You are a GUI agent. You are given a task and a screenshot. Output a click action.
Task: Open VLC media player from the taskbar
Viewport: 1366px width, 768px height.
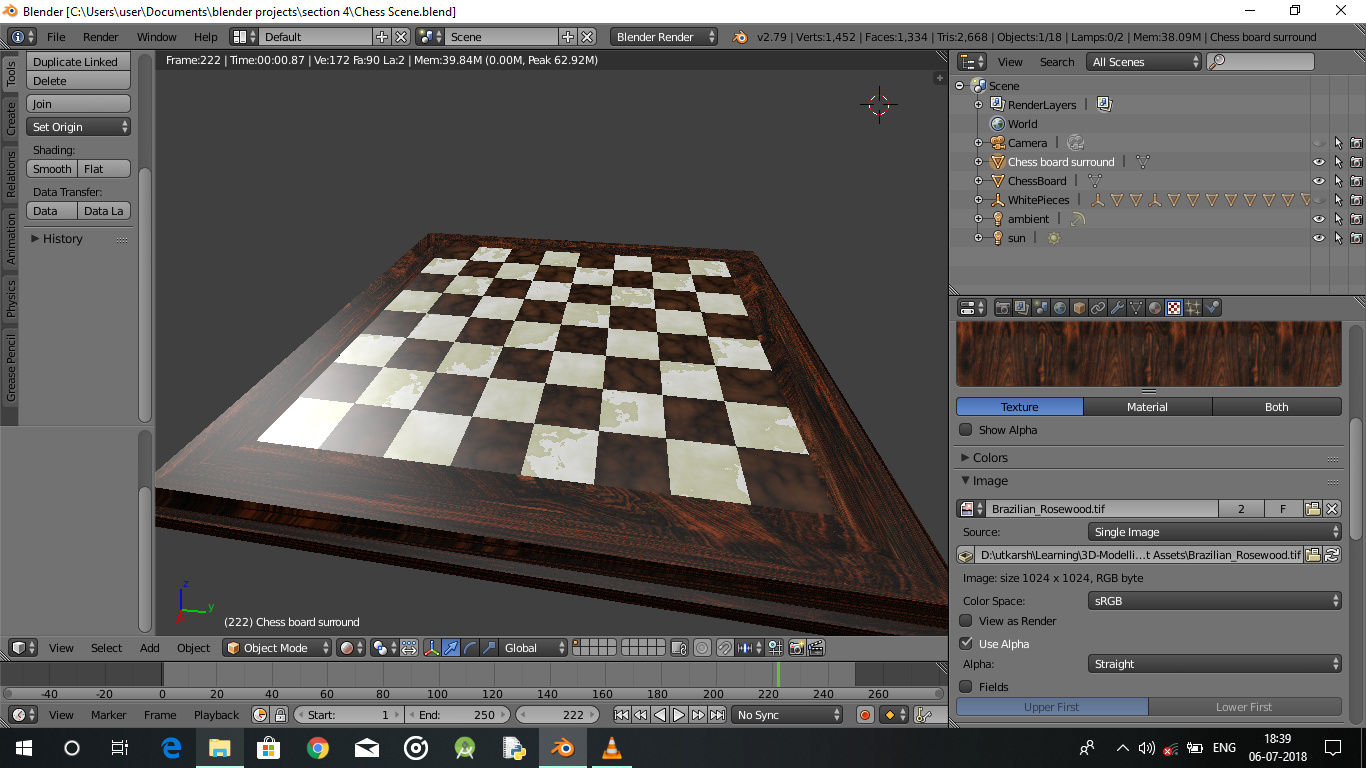(x=611, y=747)
